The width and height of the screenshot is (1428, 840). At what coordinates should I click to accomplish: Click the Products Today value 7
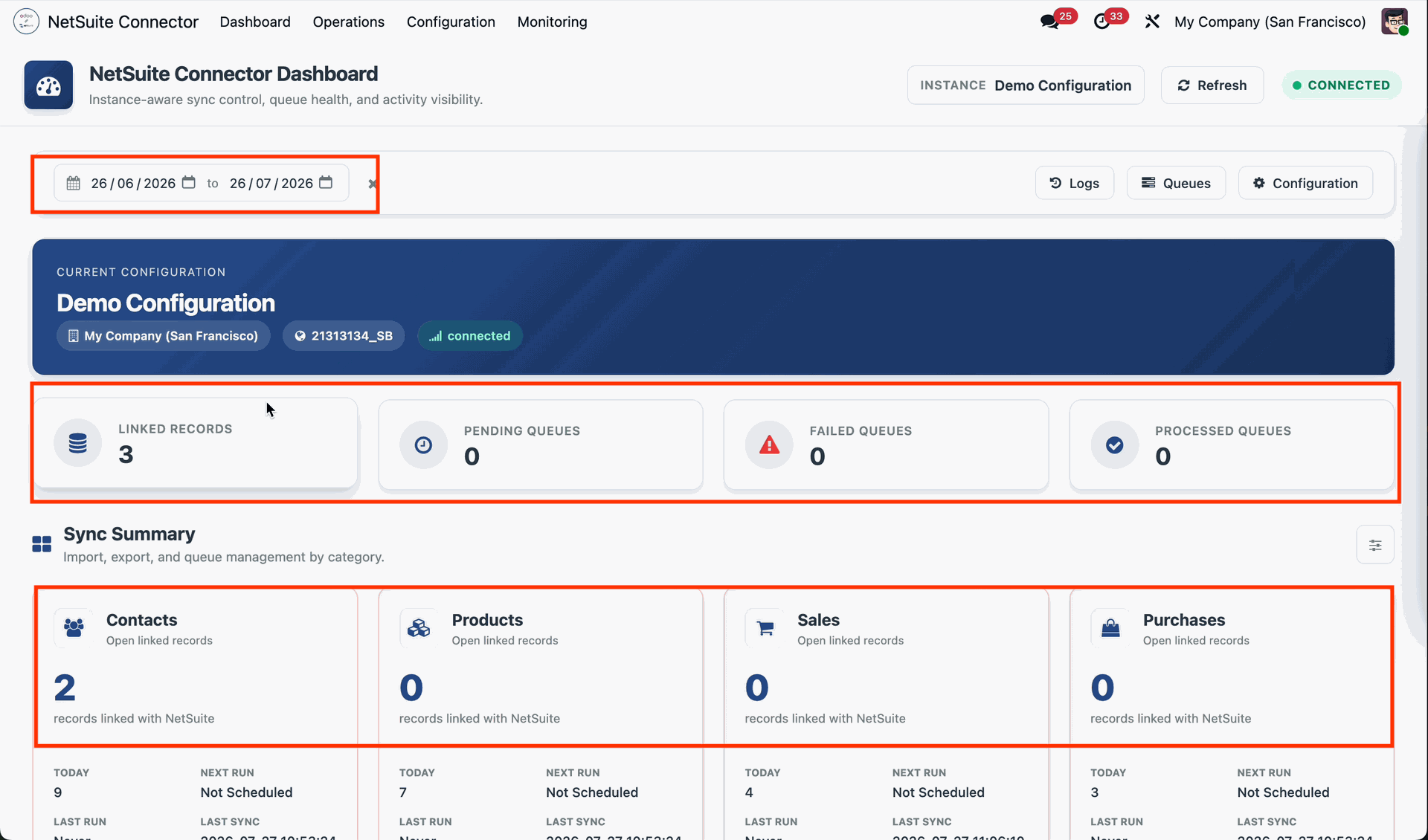[403, 792]
